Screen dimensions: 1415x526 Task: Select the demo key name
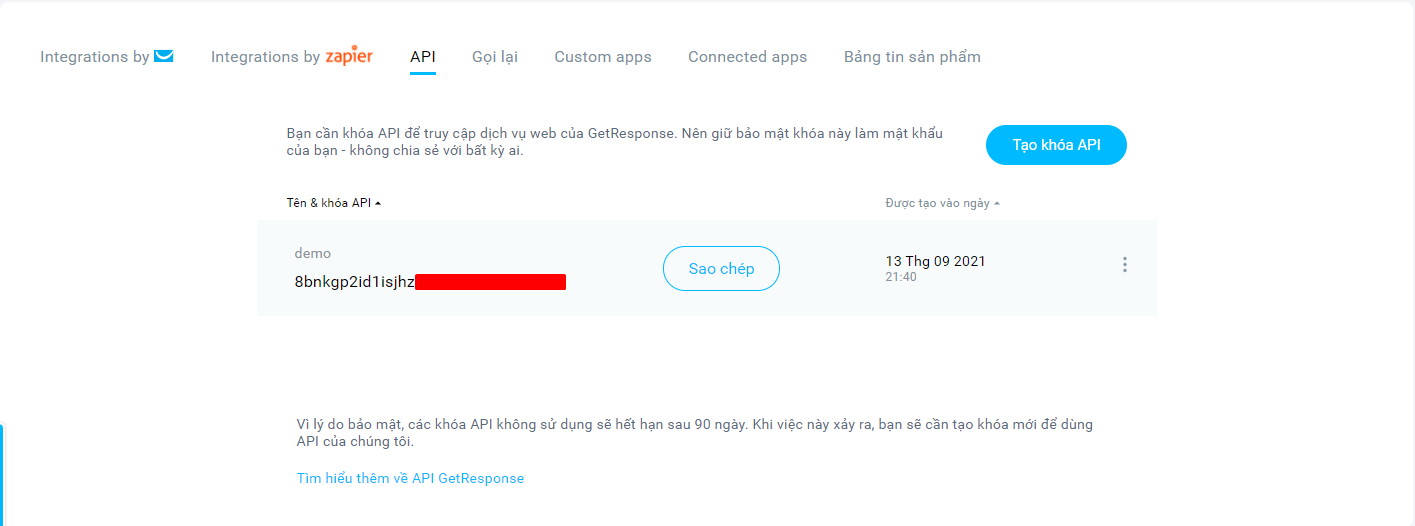pyautogui.click(x=313, y=254)
